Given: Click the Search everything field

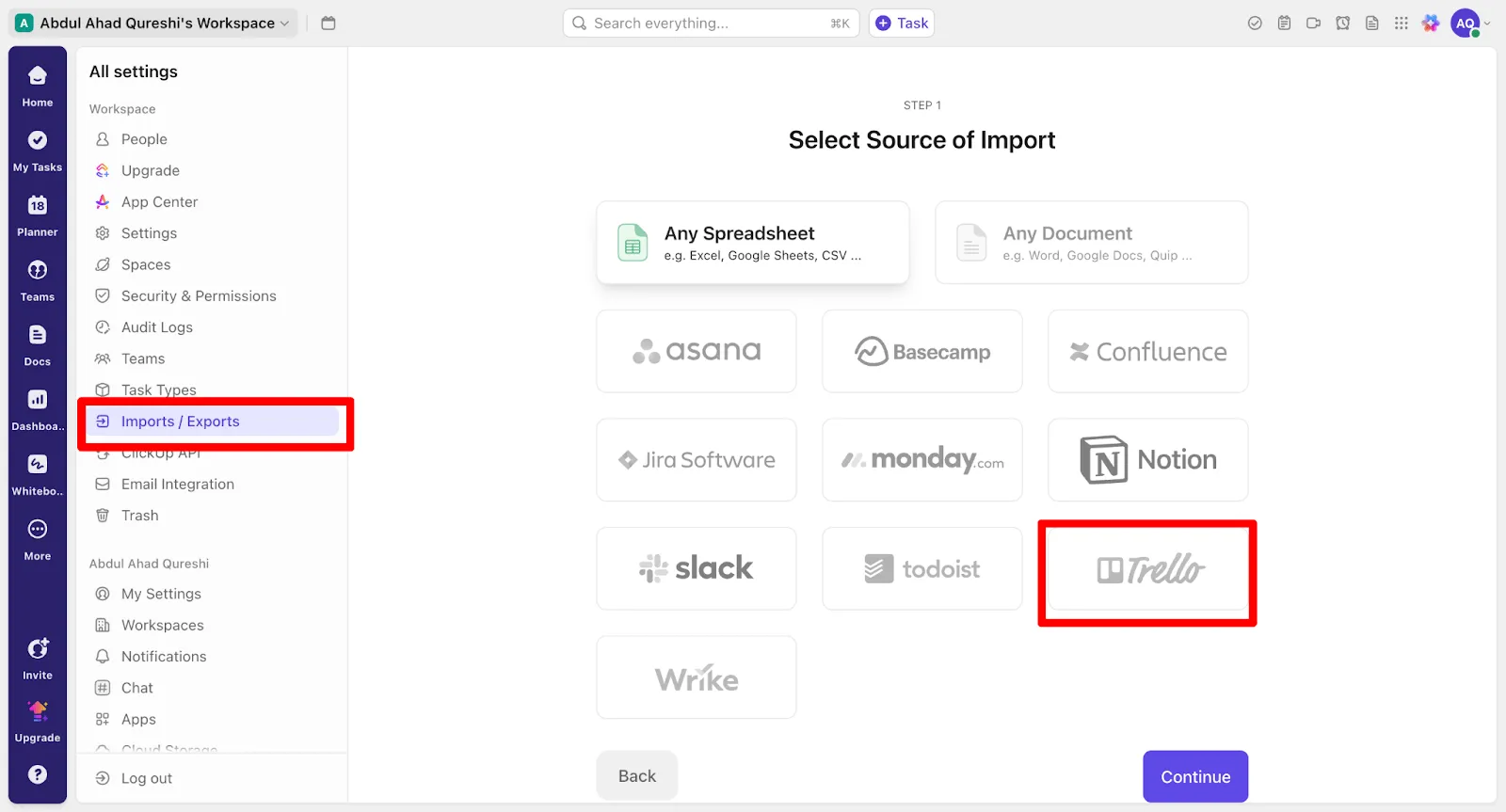Looking at the screenshot, I should point(711,23).
